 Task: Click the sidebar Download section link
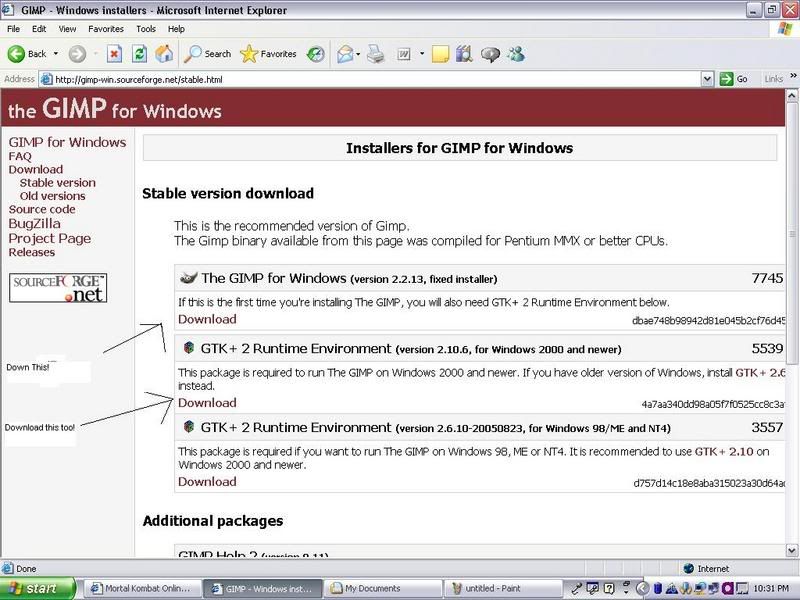coord(36,169)
